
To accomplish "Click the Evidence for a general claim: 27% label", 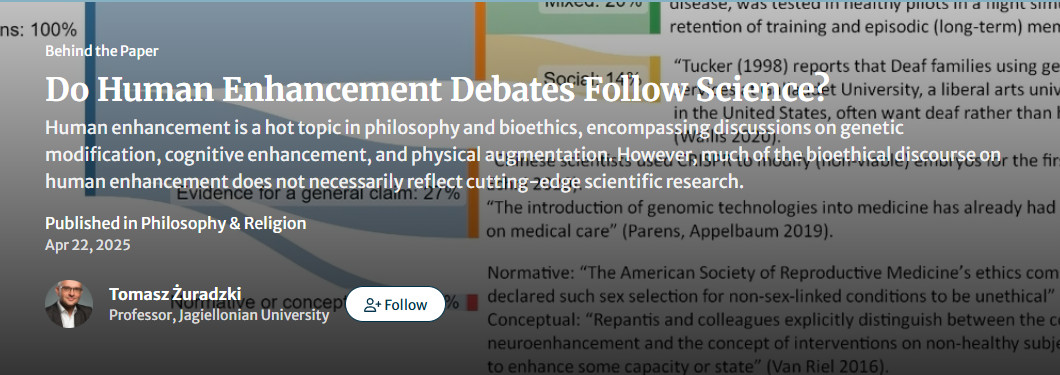I will (318, 194).
